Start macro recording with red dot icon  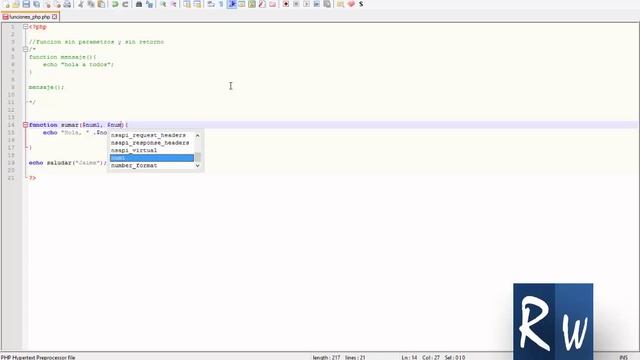tap(286, 4)
